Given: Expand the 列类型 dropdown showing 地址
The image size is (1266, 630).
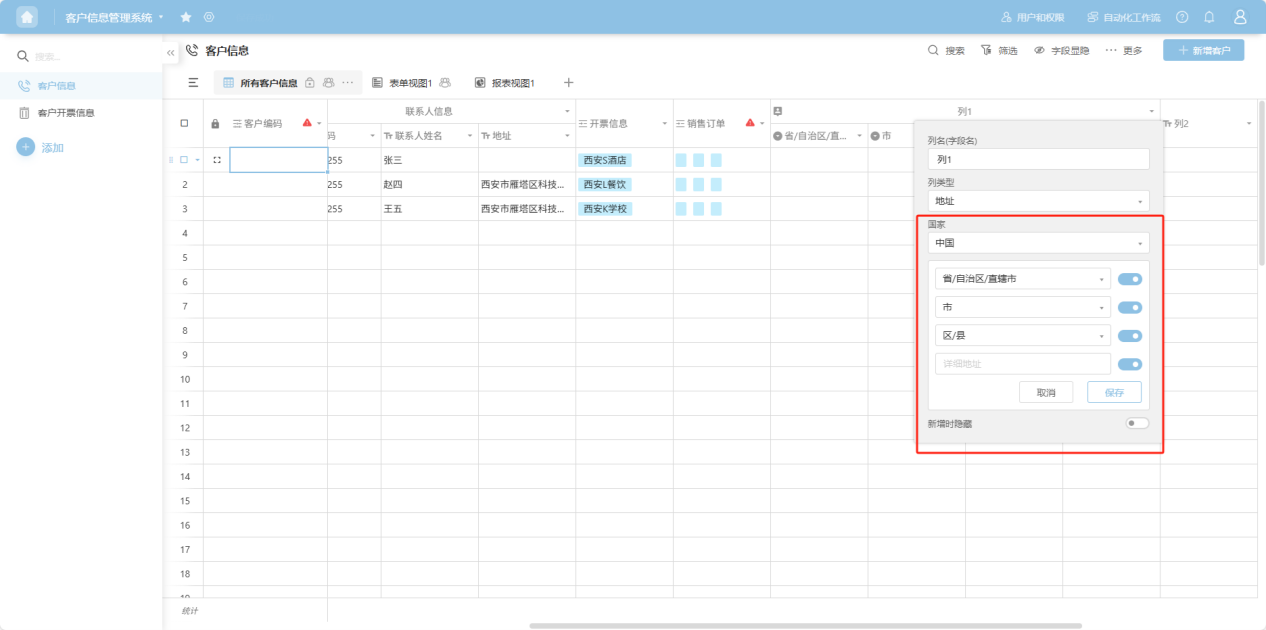Looking at the screenshot, I should (x=1038, y=201).
